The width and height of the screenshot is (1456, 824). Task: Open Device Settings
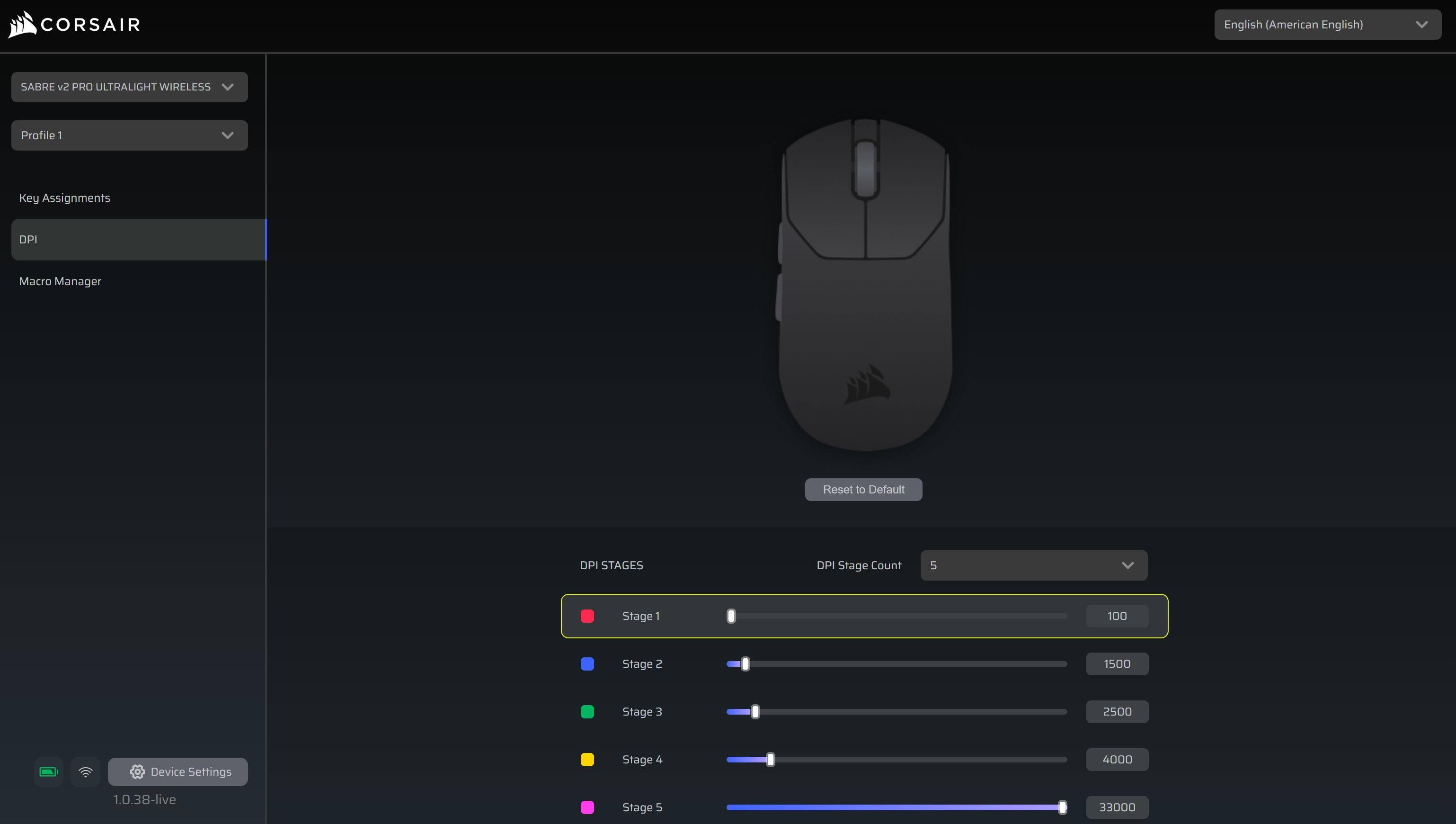click(x=178, y=772)
